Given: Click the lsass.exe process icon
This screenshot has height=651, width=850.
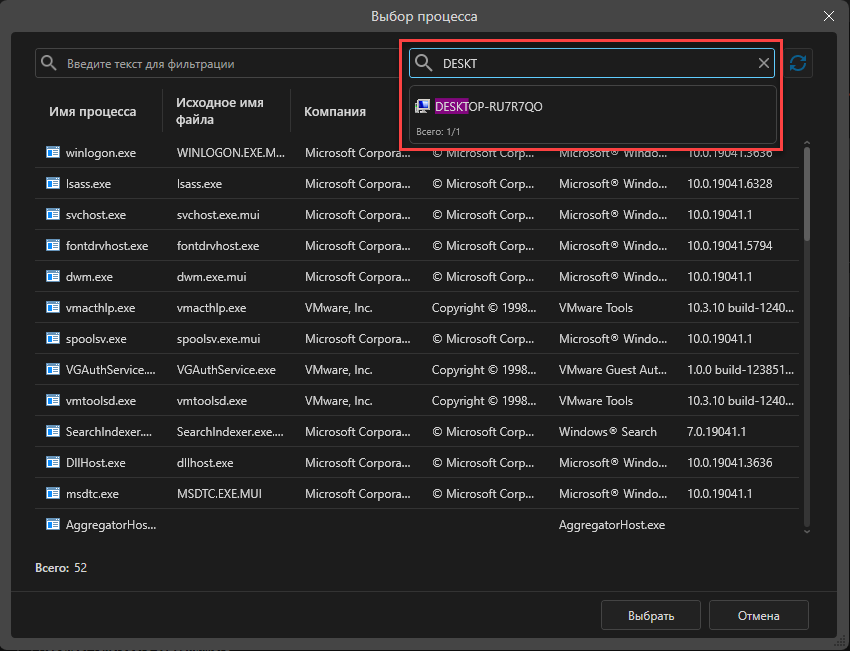Looking at the screenshot, I should click(53, 184).
